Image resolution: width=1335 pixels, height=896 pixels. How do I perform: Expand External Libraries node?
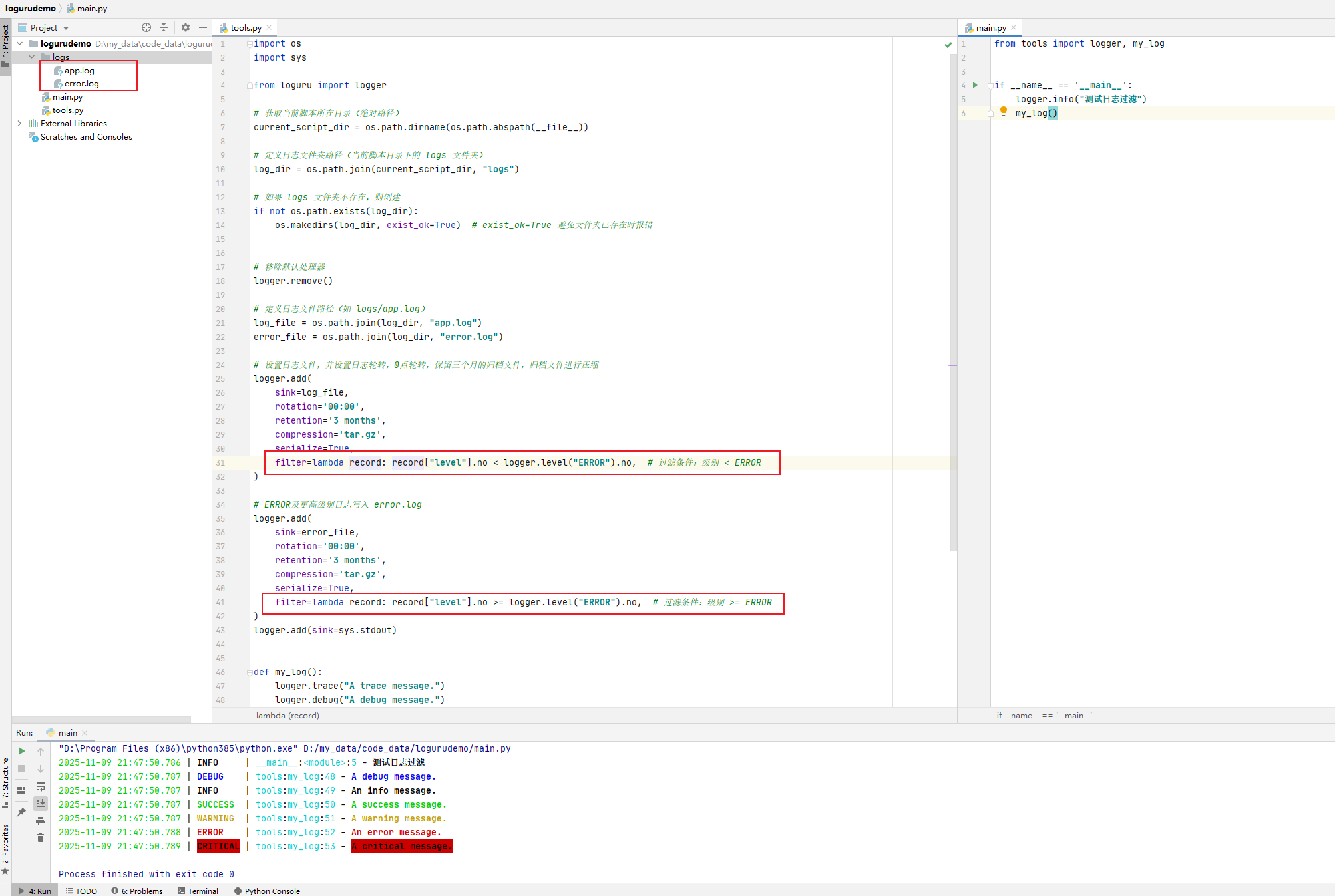[19, 123]
